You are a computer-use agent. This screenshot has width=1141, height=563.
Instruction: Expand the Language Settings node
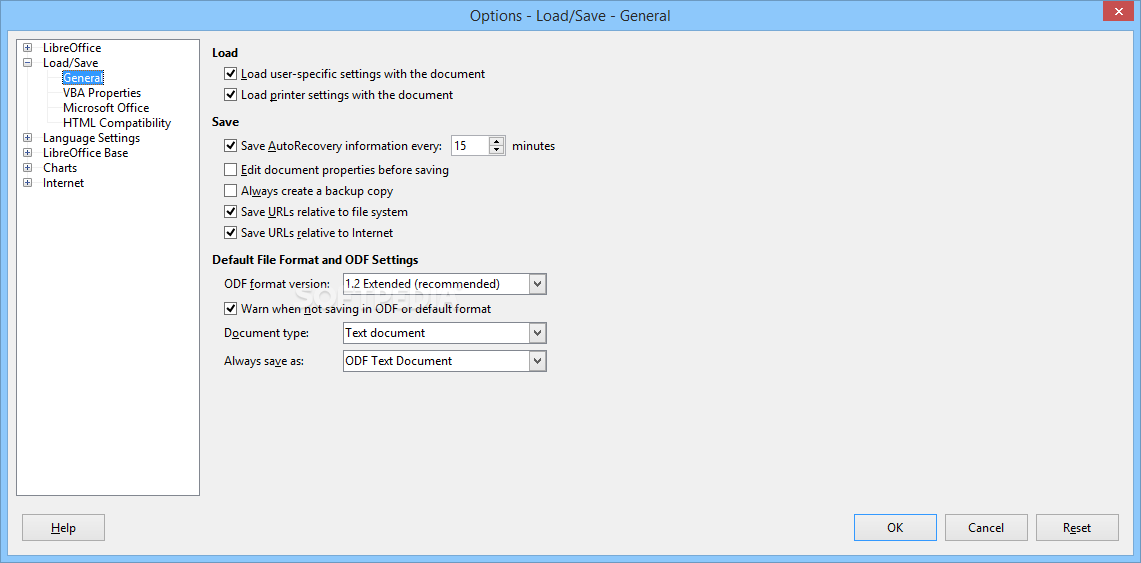(x=28, y=138)
